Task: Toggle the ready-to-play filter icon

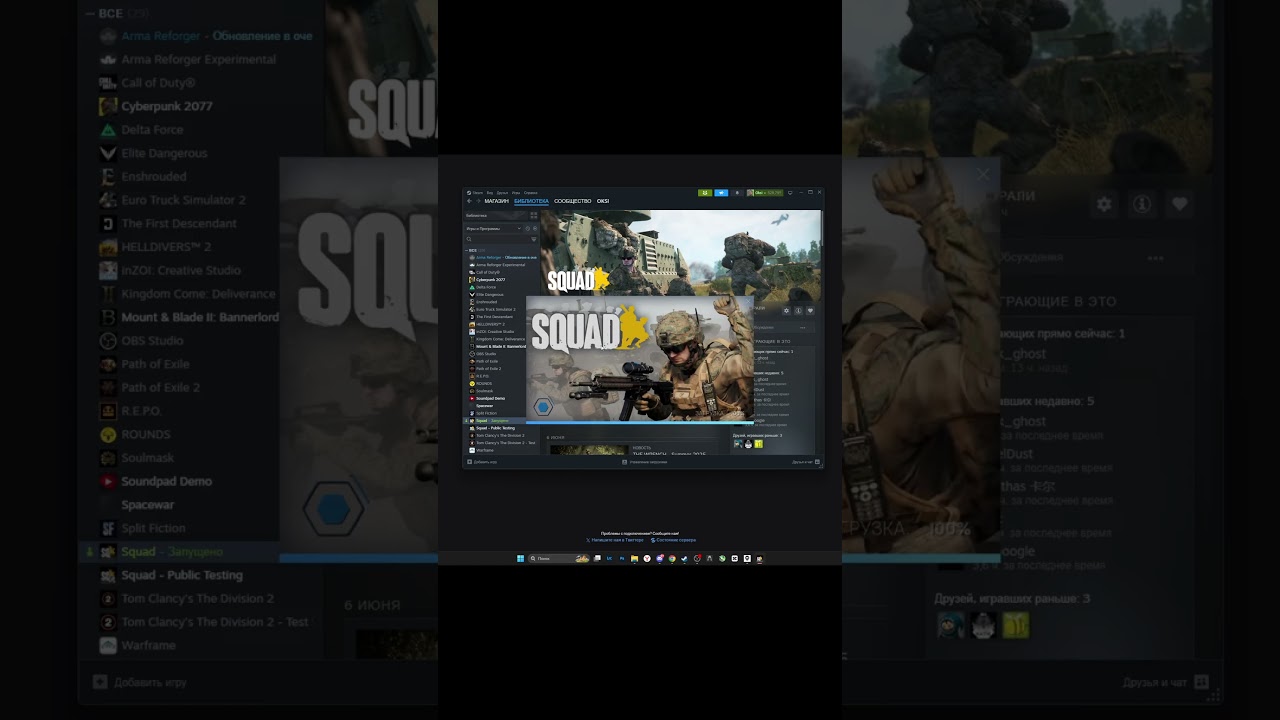Action: pos(535,228)
